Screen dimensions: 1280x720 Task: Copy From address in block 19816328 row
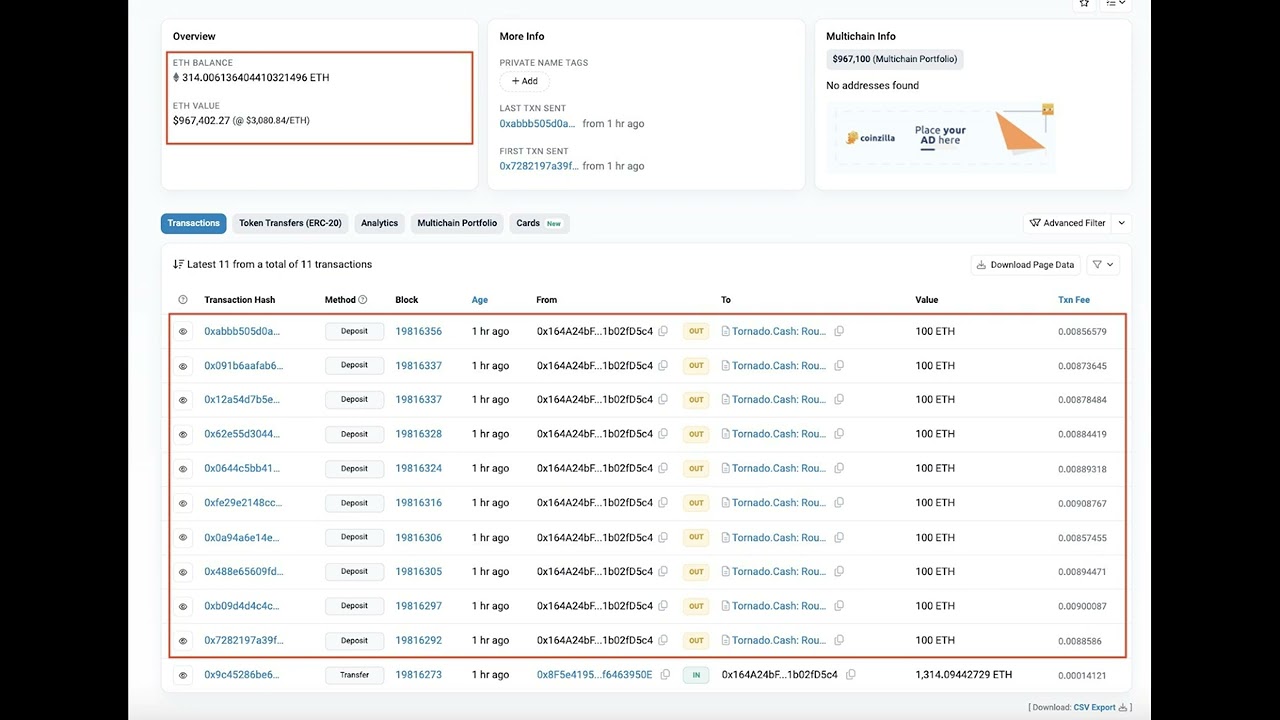point(663,434)
